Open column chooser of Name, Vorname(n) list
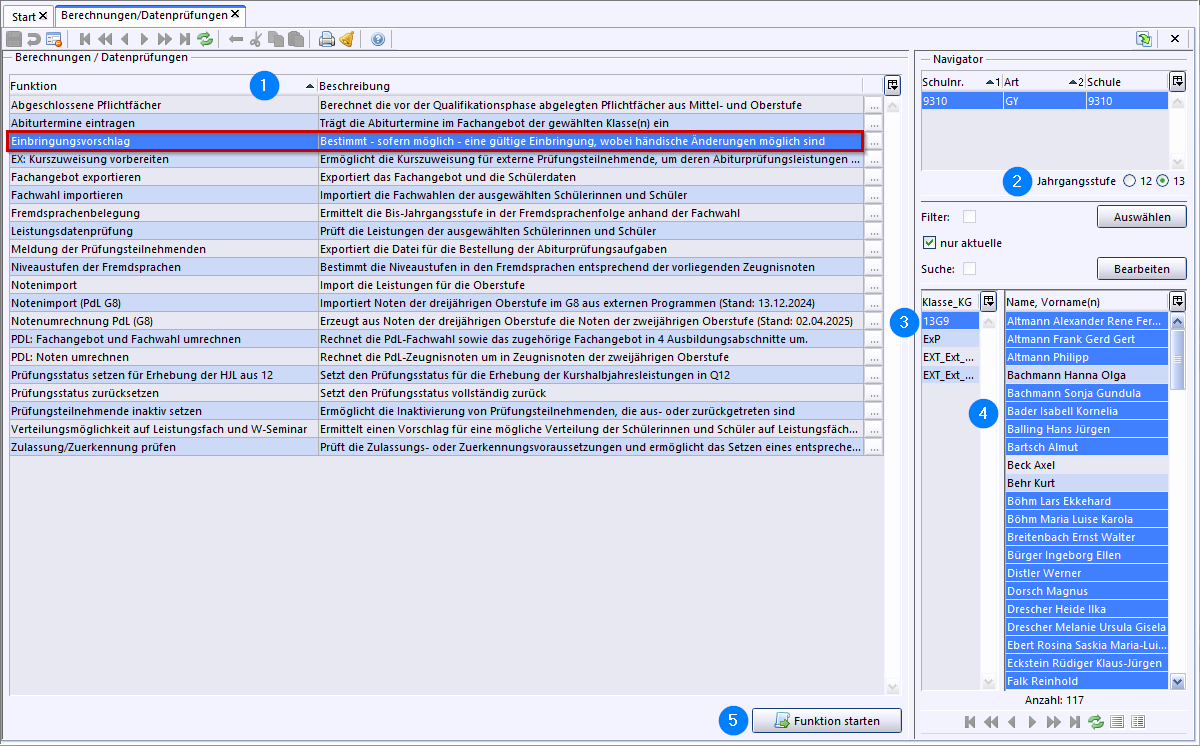The width and height of the screenshot is (1200, 746). pos(1177,301)
